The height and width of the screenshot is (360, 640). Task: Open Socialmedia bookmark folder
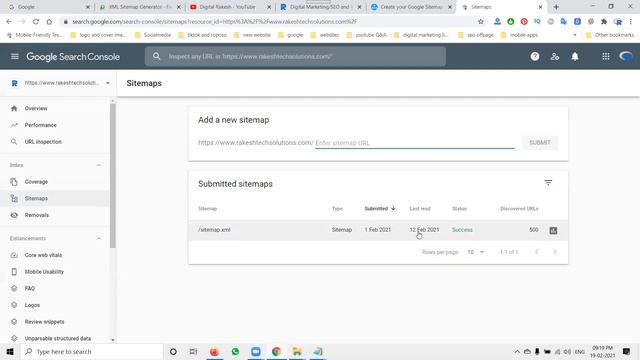click(153, 35)
